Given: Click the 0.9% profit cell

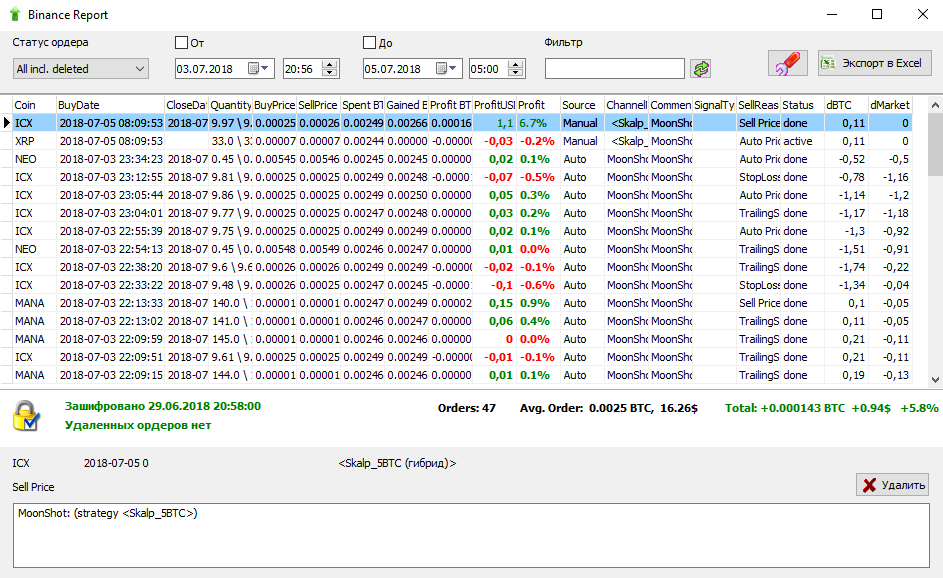Looking at the screenshot, I should (x=538, y=303).
